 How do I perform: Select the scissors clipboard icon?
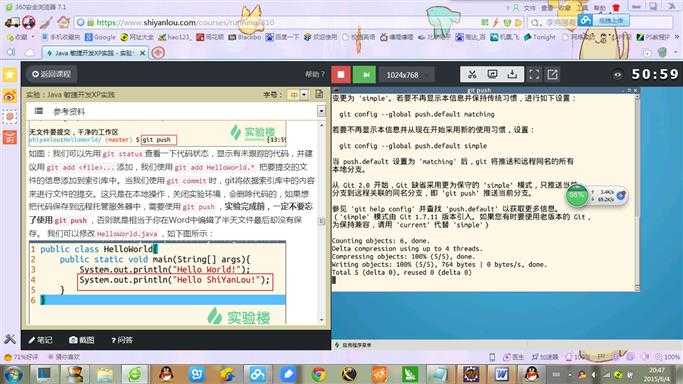(x=472, y=74)
